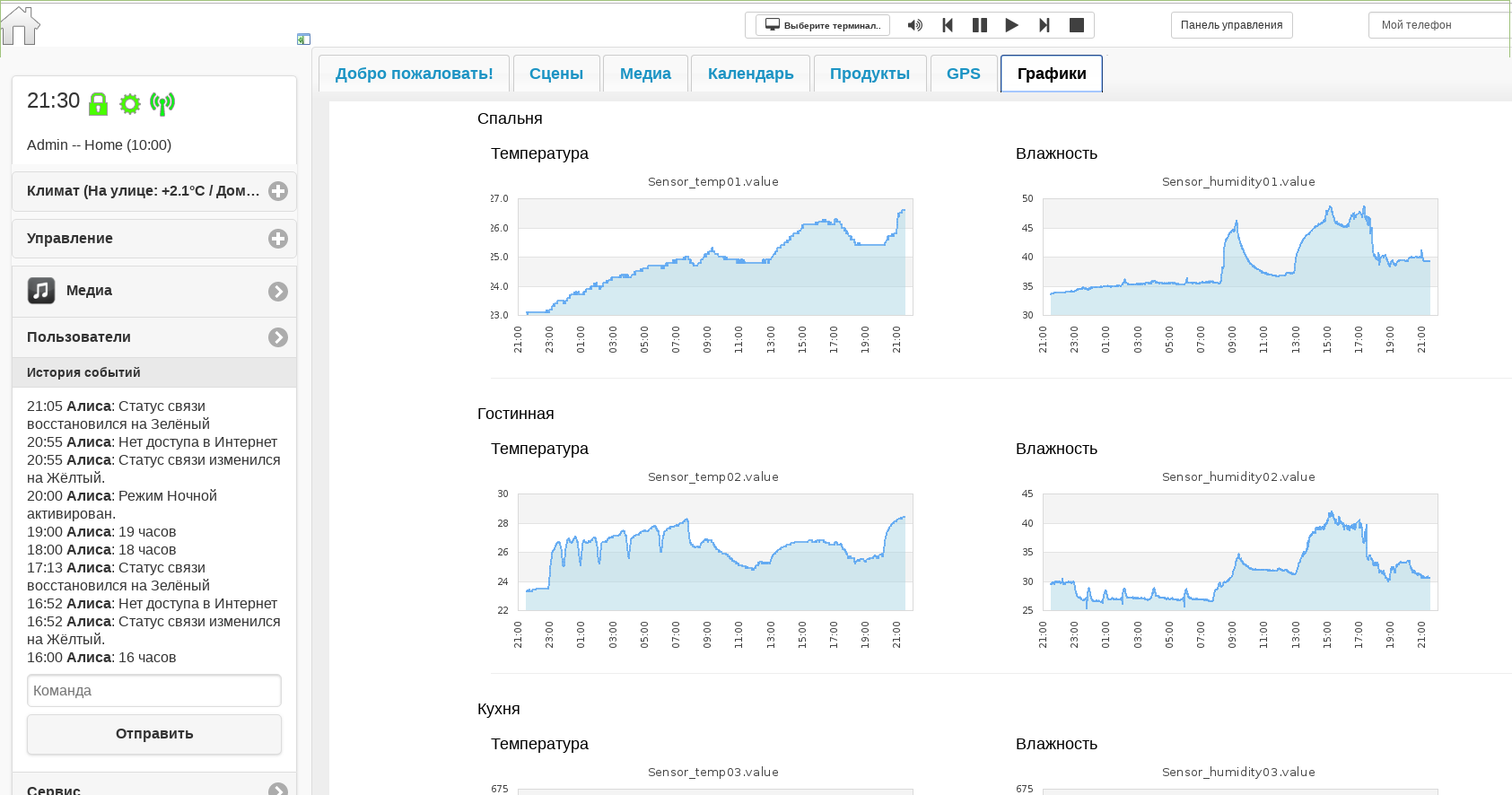The width and height of the screenshot is (1512, 795).
Task: Switch to the Сцены tab
Action: [x=556, y=74]
